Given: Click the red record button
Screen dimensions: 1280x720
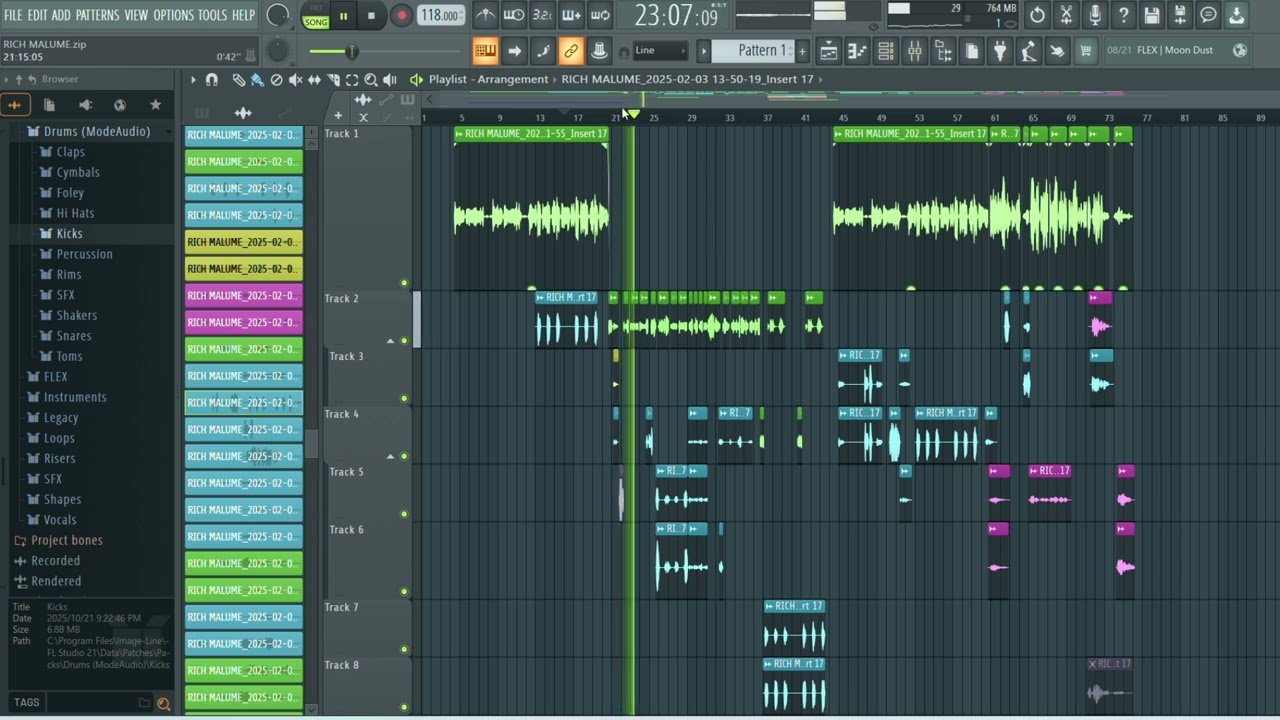Looking at the screenshot, I should [x=400, y=16].
